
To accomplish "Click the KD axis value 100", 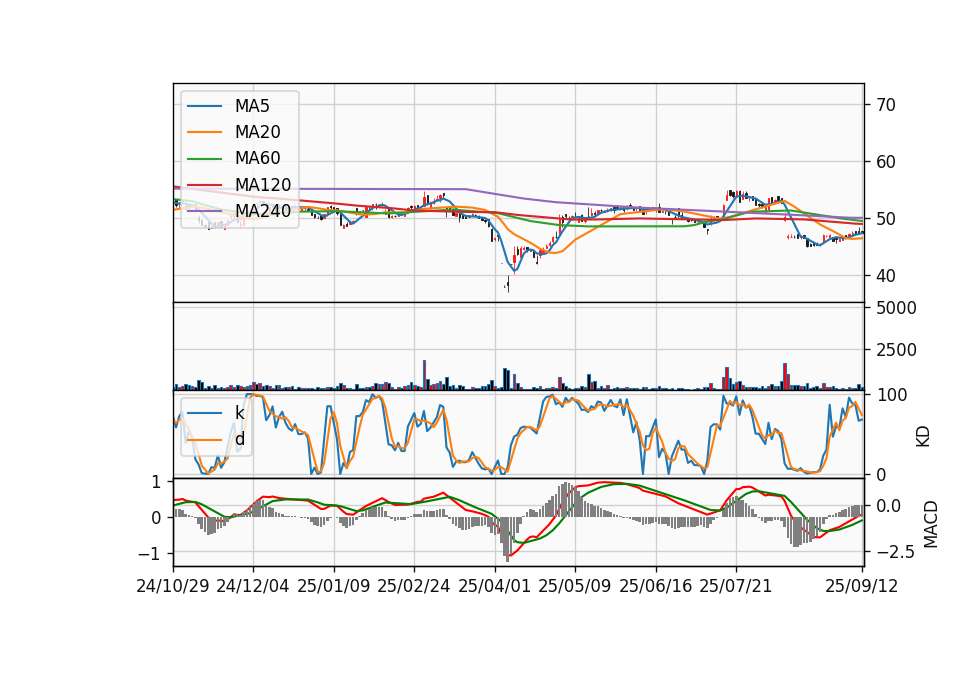I will click(892, 395).
